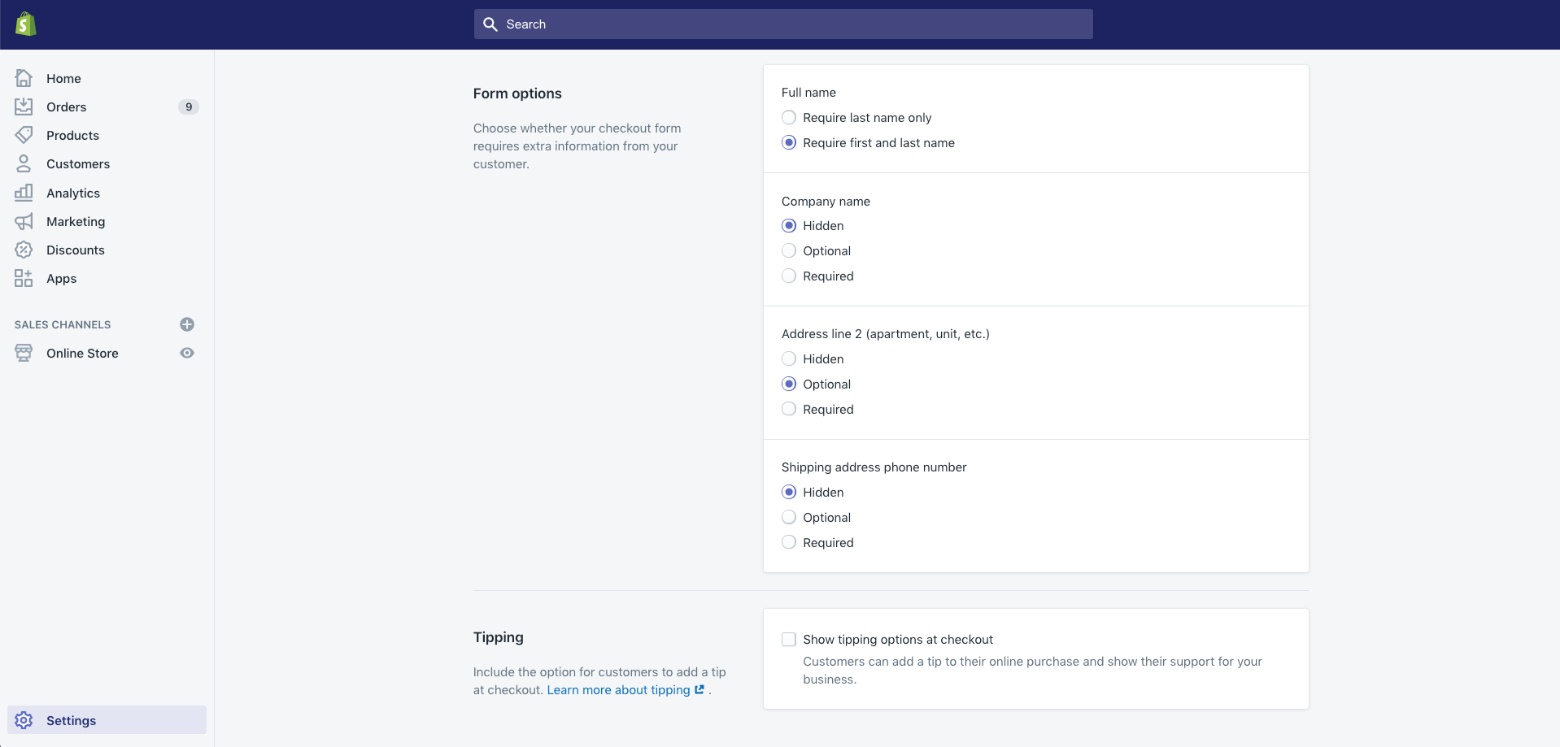Viewport: 1560px width, 747px height.
Task: Add a sales channel plus icon
Action: (x=187, y=324)
